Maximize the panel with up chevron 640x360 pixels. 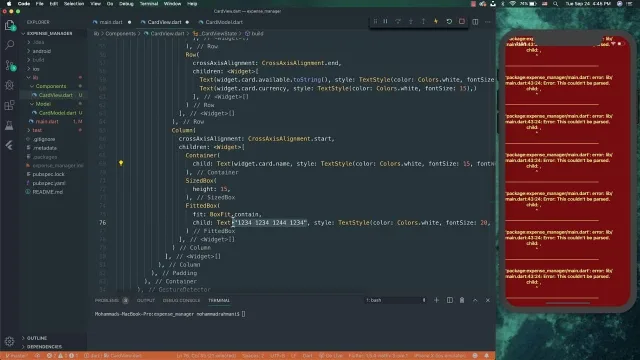(475, 300)
